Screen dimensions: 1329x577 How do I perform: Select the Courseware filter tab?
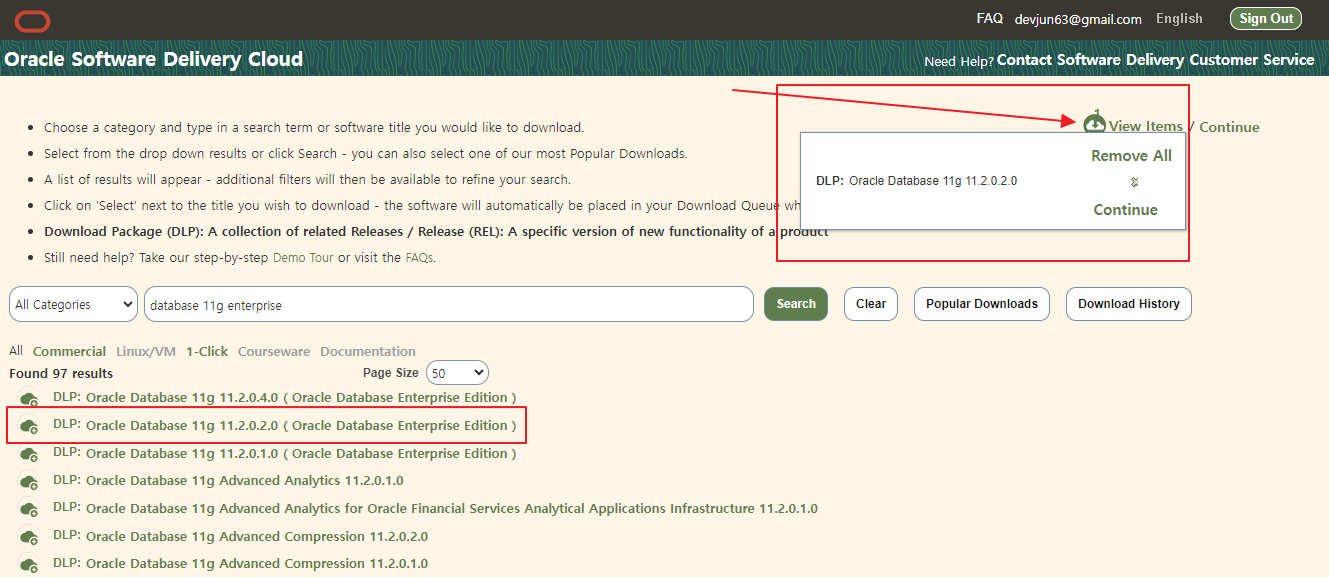pos(274,351)
